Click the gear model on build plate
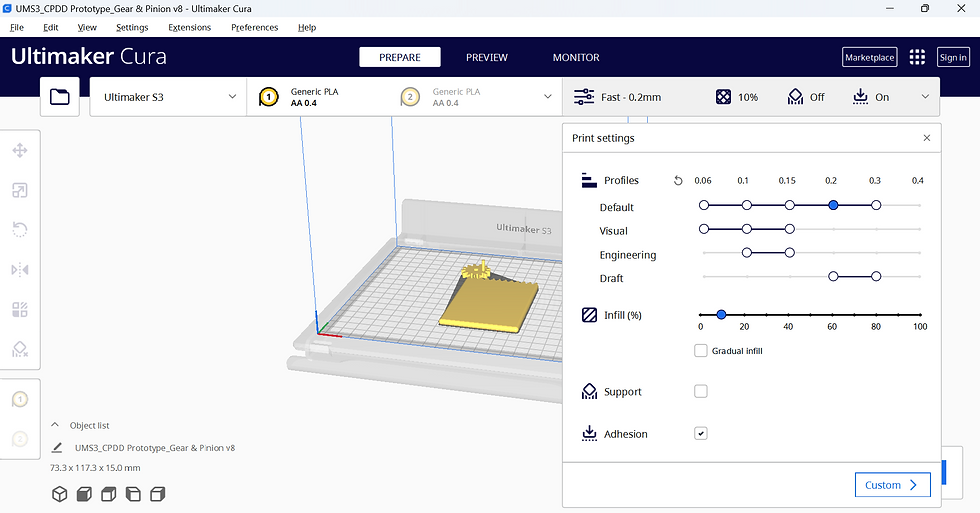 click(476, 272)
